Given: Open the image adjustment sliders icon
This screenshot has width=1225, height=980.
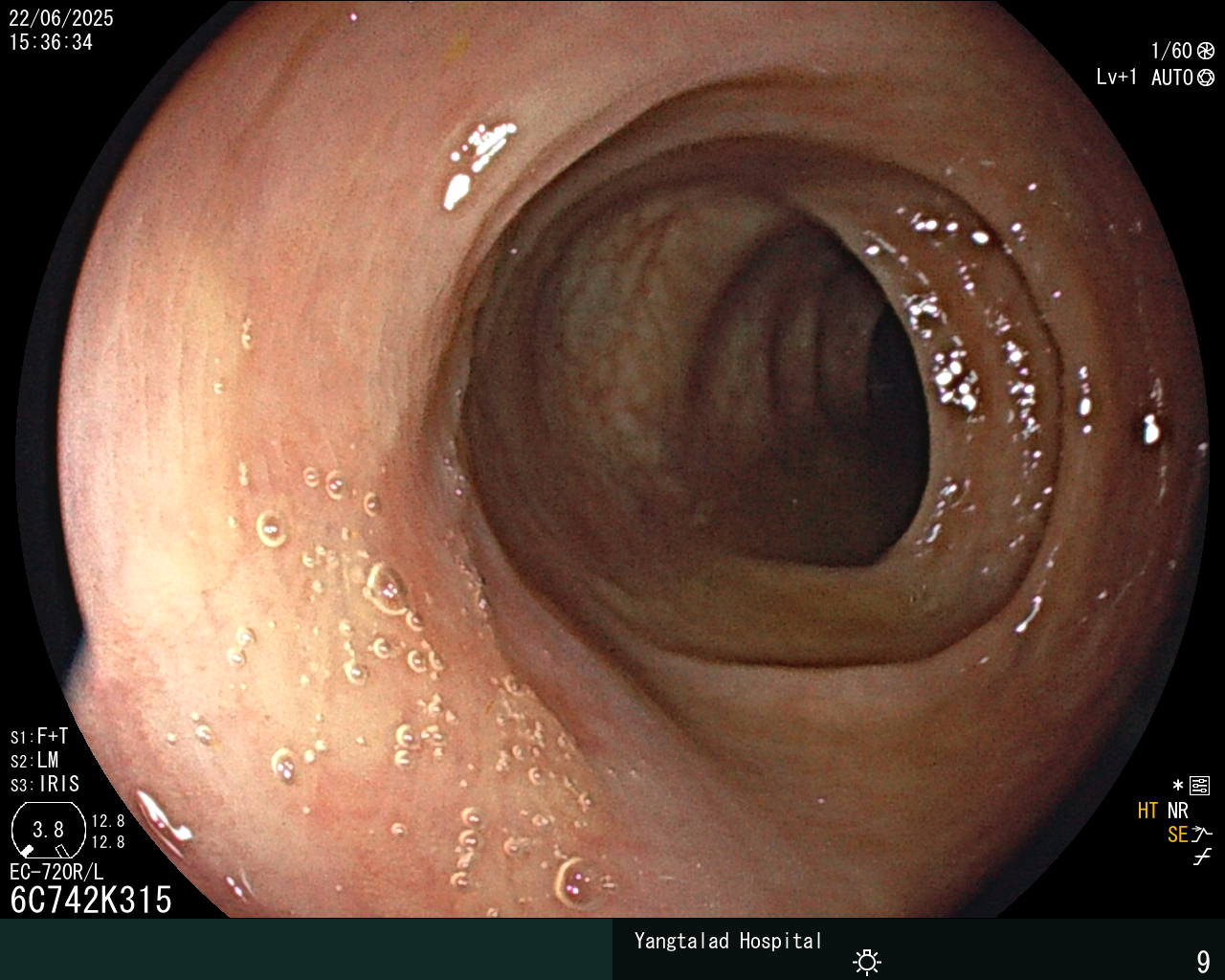Looking at the screenshot, I should (1200, 787).
